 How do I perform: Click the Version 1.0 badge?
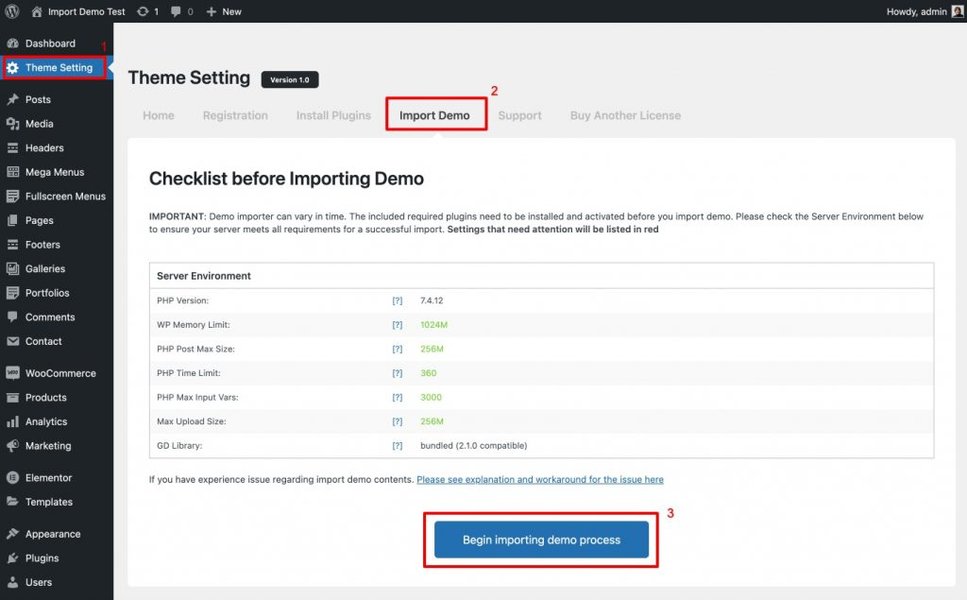click(290, 80)
